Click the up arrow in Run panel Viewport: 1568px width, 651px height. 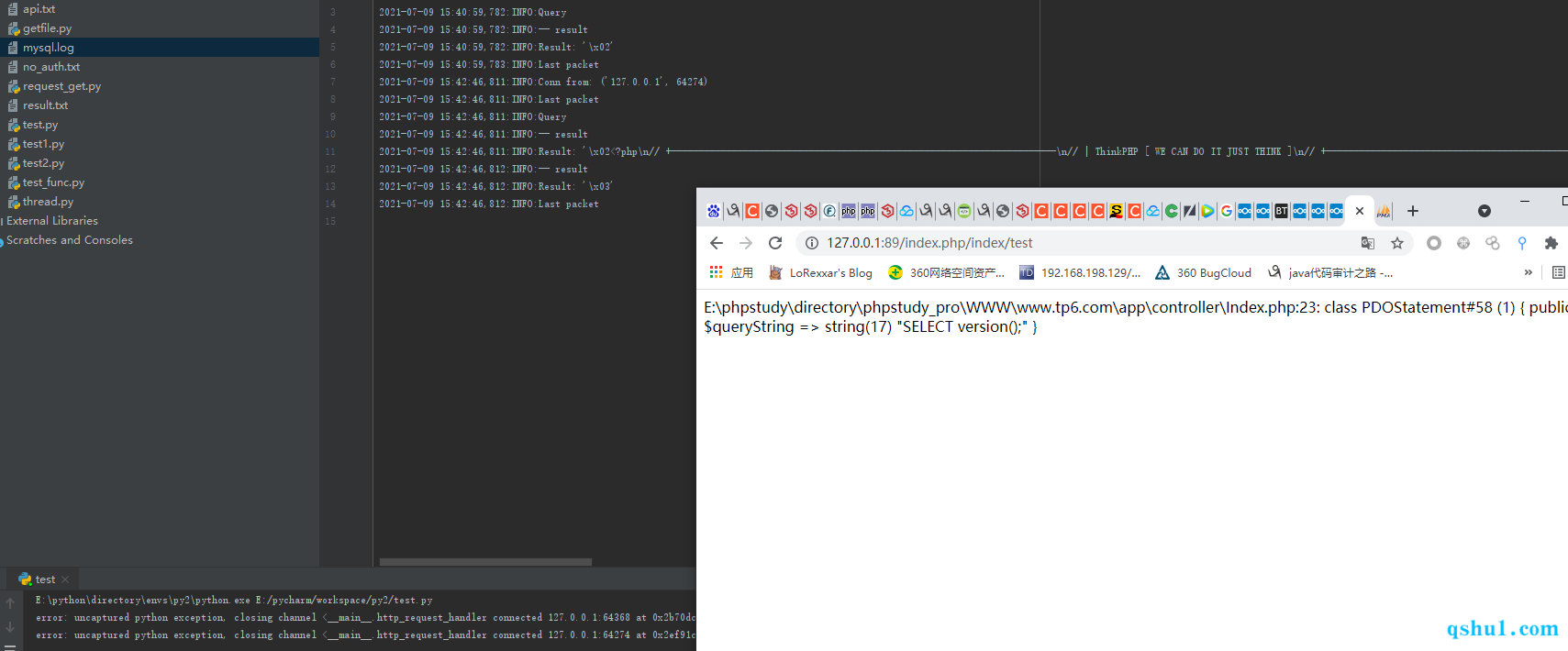tap(10, 603)
